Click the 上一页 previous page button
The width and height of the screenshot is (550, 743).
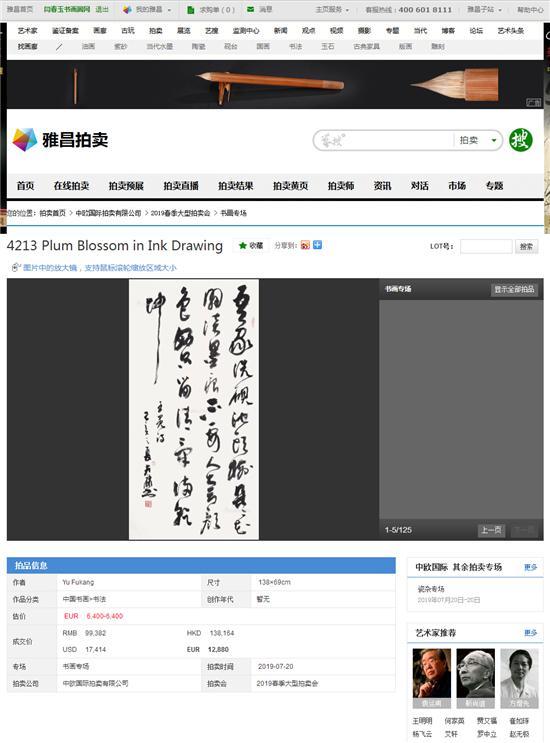pos(491,530)
